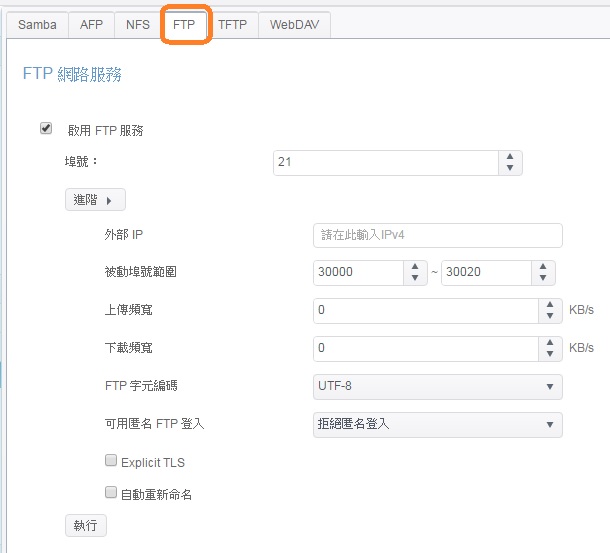Open the AFP tab
This screenshot has height=553, width=610.
(x=91, y=25)
